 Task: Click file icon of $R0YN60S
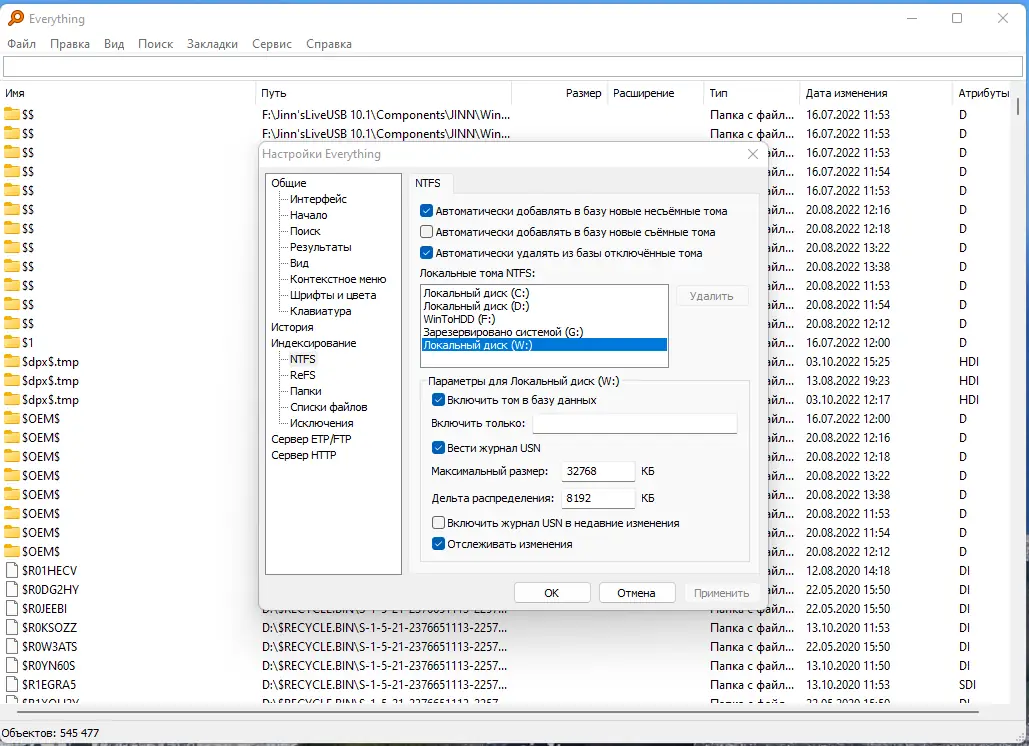pyautogui.click(x=12, y=665)
